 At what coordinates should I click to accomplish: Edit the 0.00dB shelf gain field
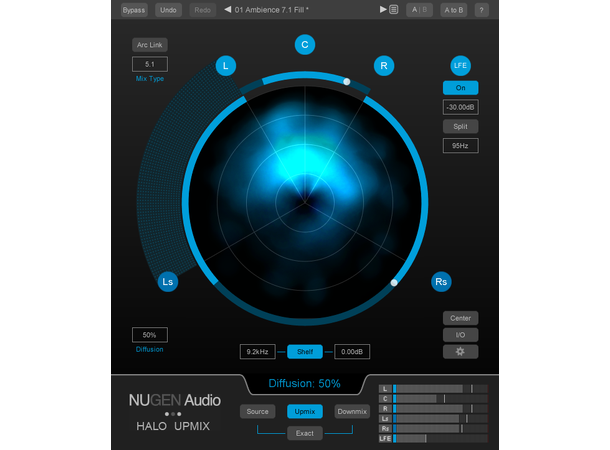tap(352, 352)
